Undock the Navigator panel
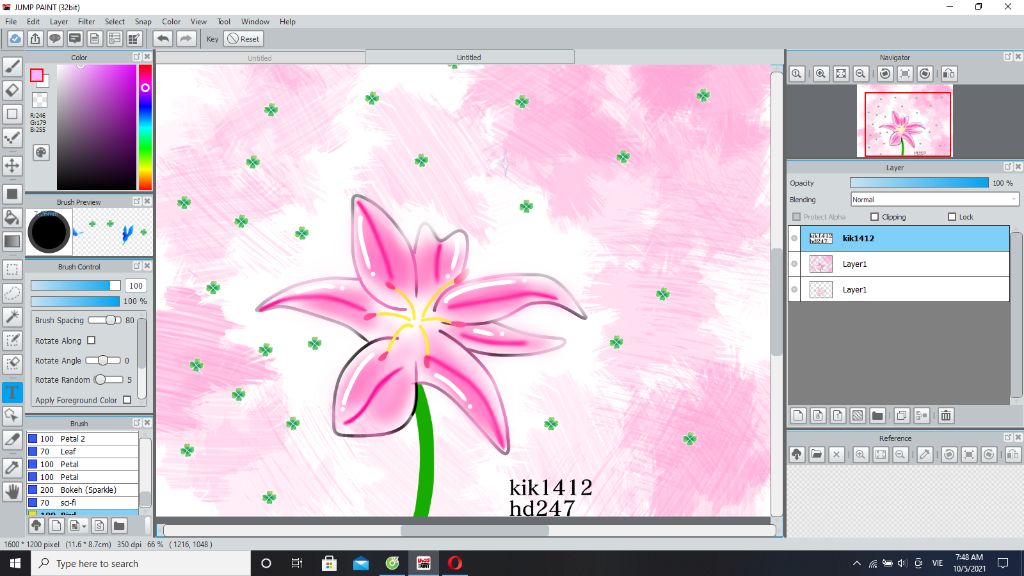 pyautogui.click(x=1008, y=57)
